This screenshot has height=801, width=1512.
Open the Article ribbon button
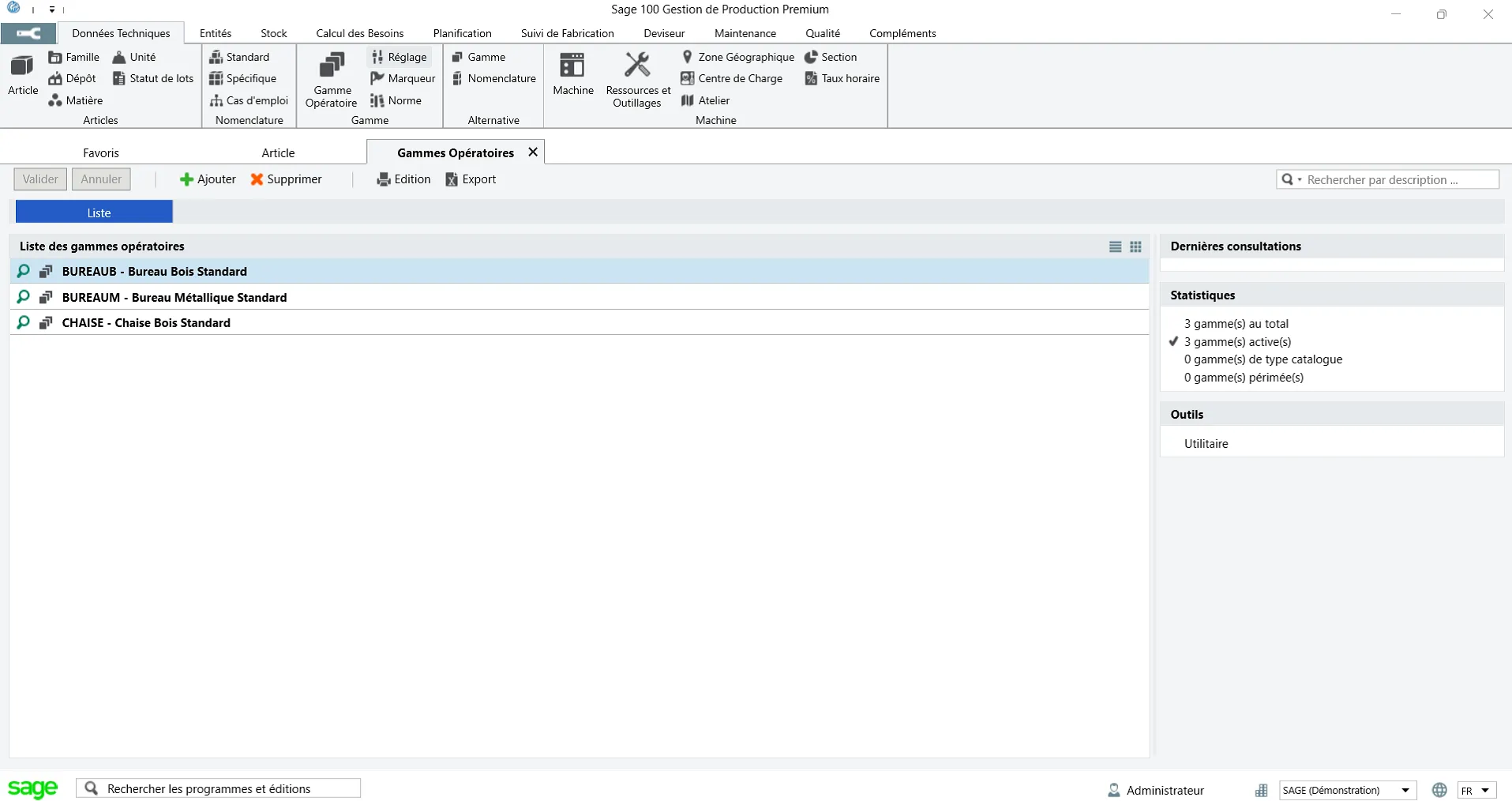point(23,75)
